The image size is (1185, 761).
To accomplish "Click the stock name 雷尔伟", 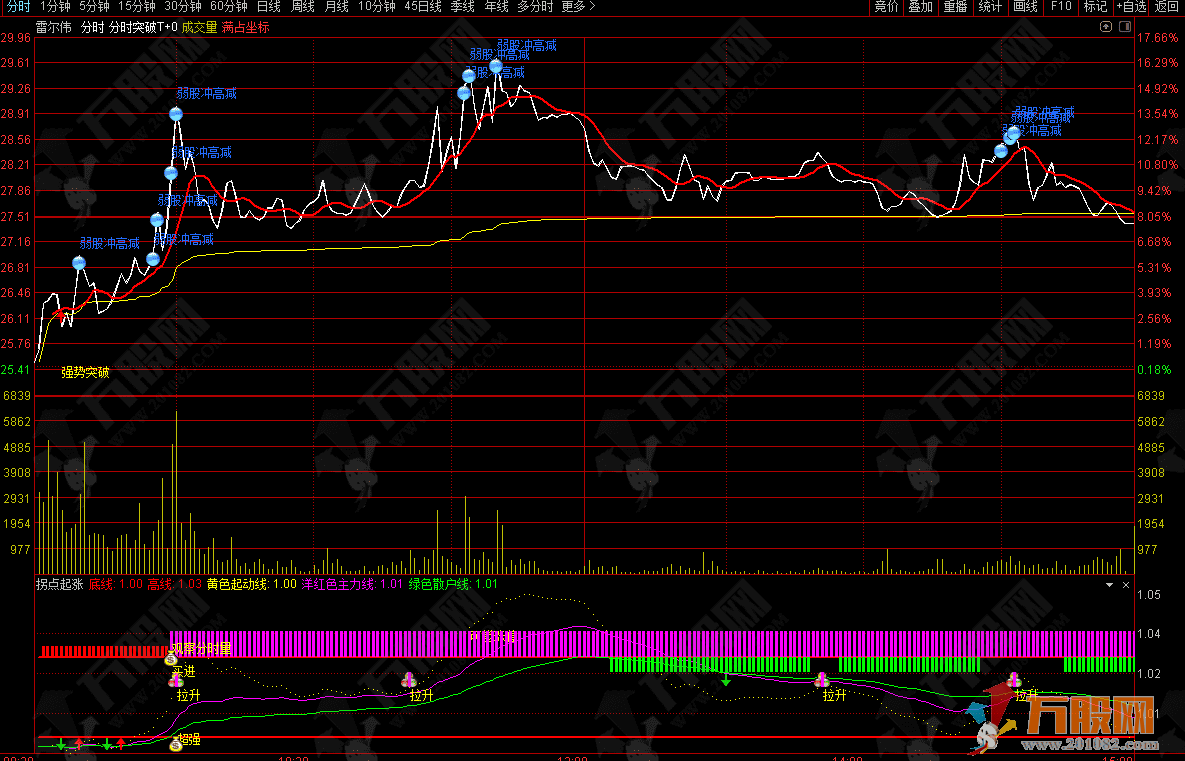I will click(x=54, y=27).
